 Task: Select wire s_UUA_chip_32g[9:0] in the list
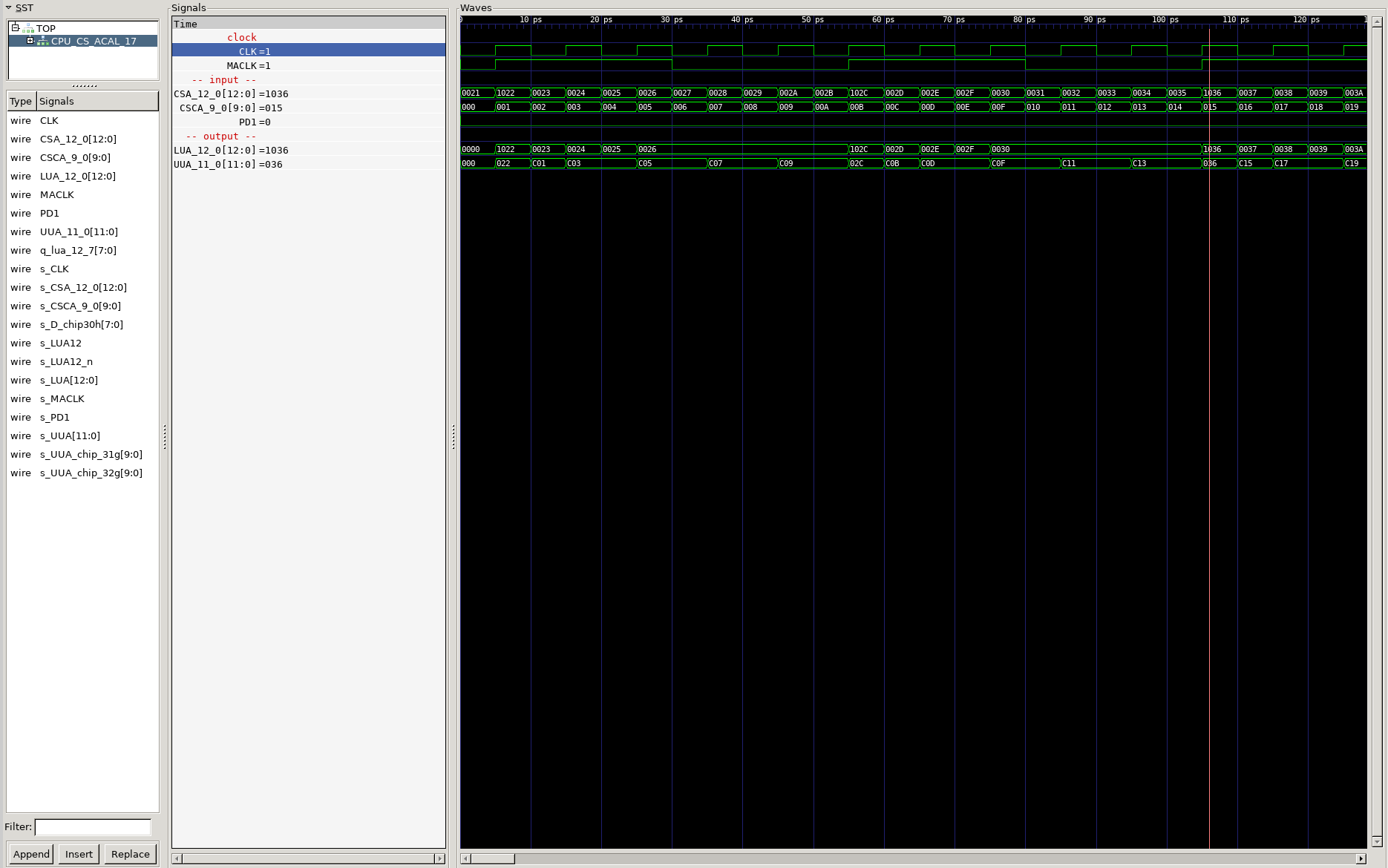tap(82, 473)
